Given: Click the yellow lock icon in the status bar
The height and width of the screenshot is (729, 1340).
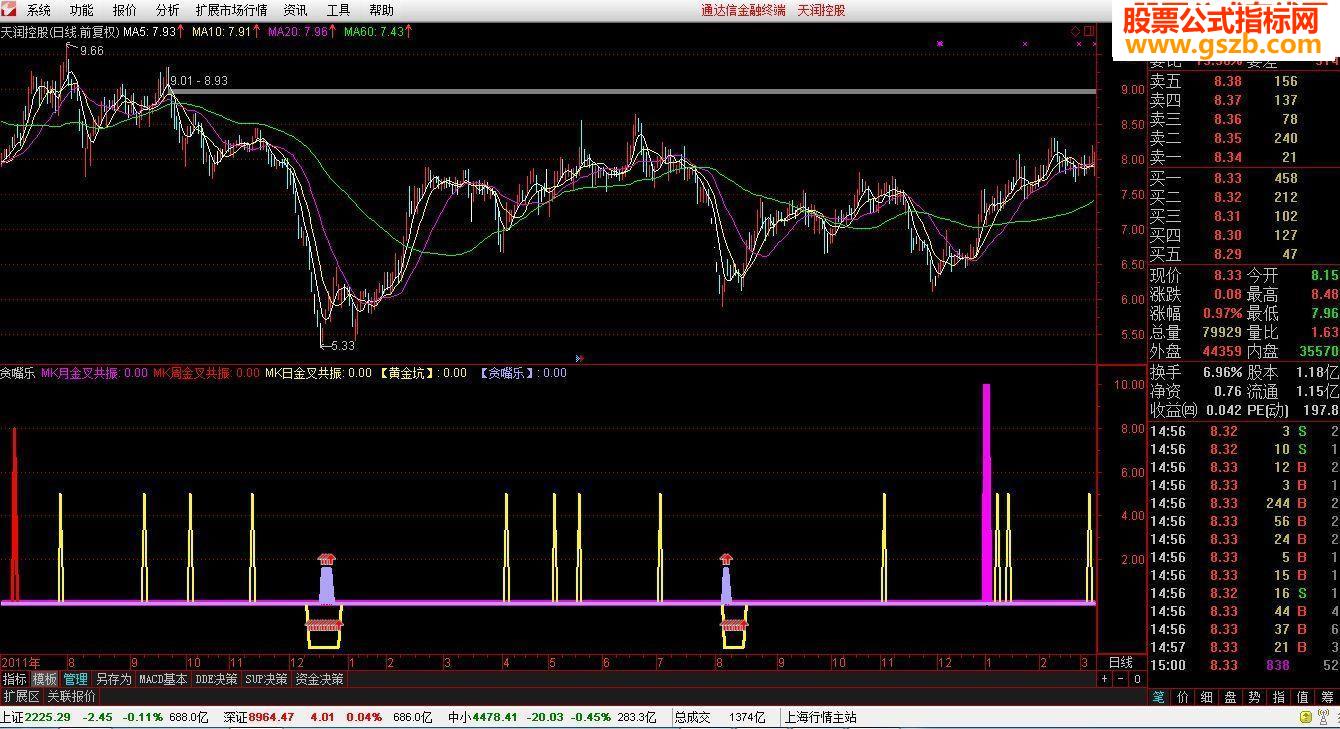Looking at the screenshot, I should [1305, 718].
